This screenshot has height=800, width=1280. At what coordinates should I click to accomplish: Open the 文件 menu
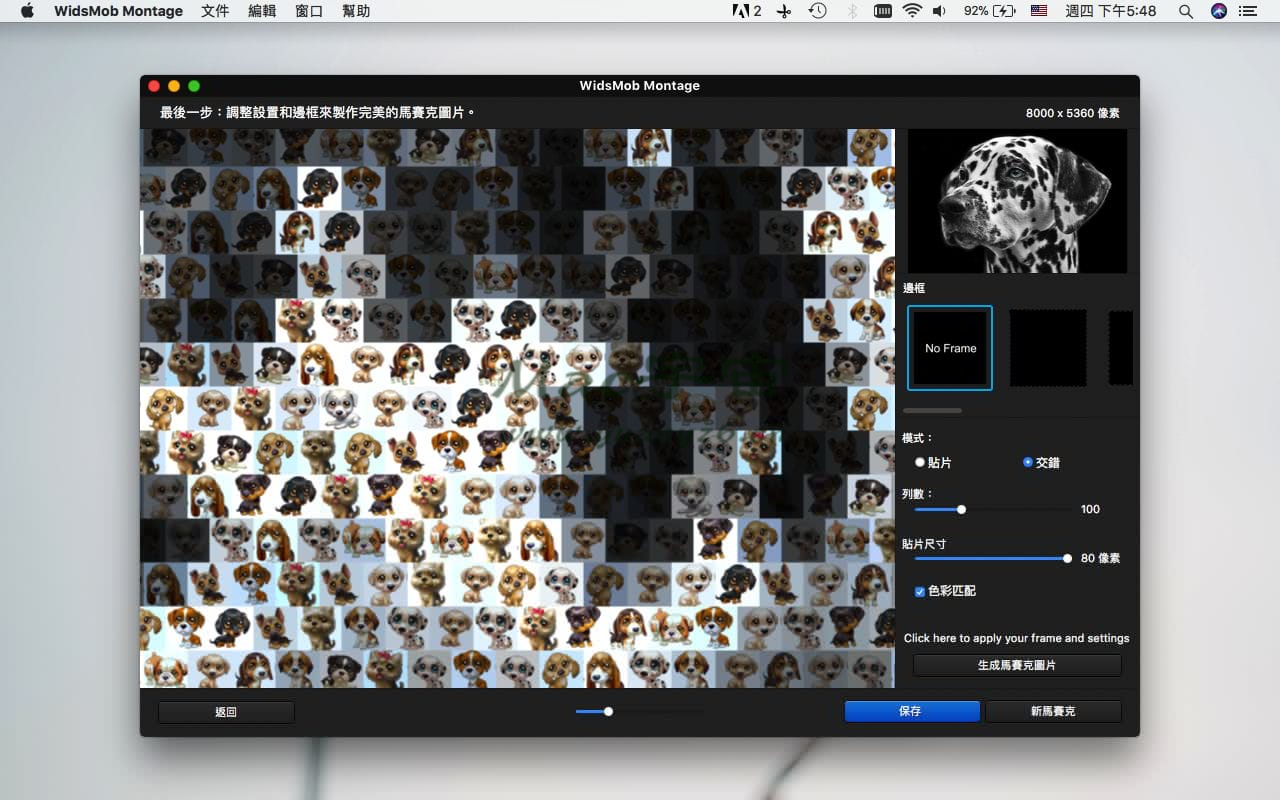coord(215,11)
